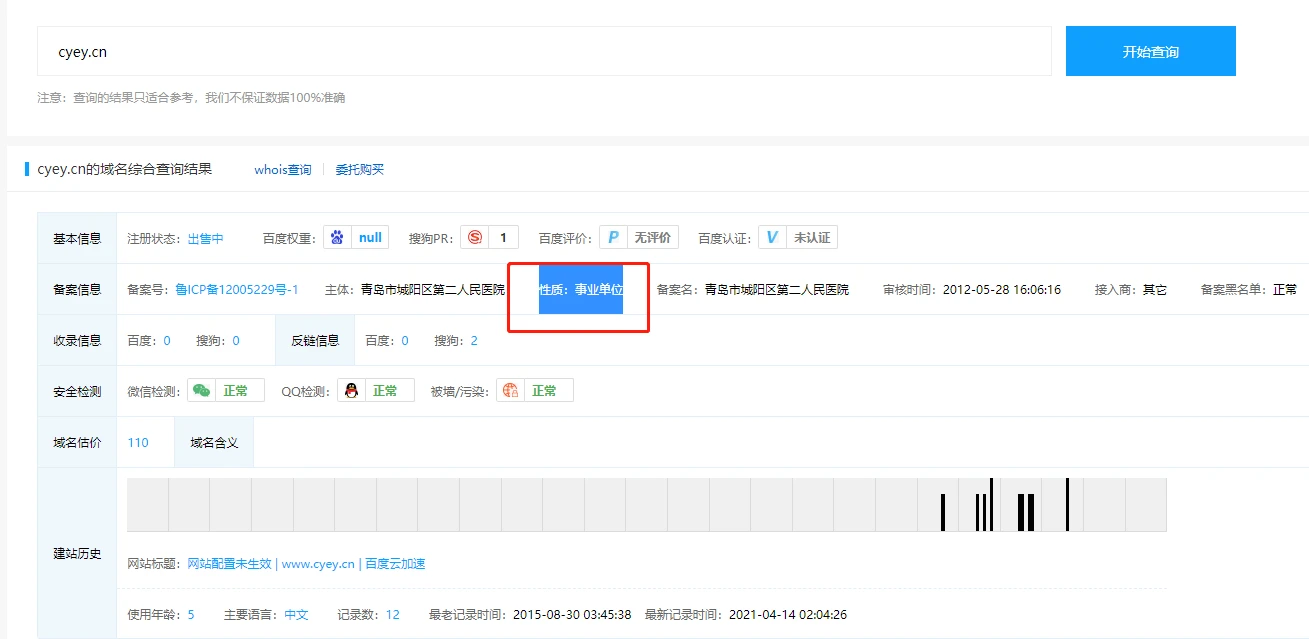The height and width of the screenshot is (639, 1309).
Task: Click the domain input field containing cyey.cn
Action: 543,51
